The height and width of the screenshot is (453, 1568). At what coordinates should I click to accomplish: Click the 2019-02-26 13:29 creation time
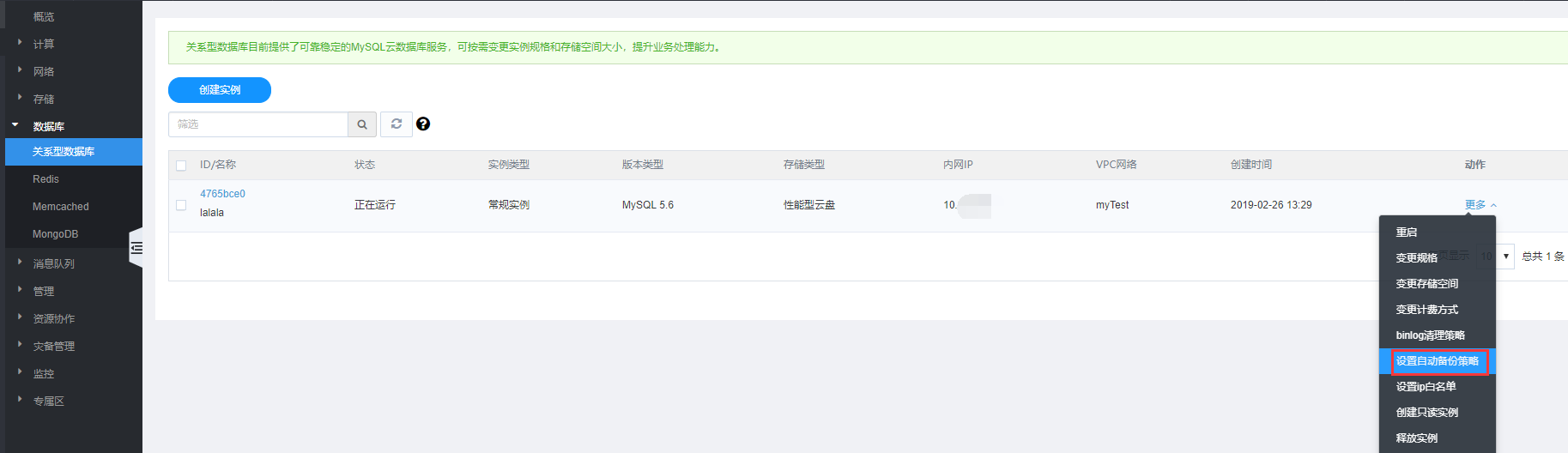1271,205
